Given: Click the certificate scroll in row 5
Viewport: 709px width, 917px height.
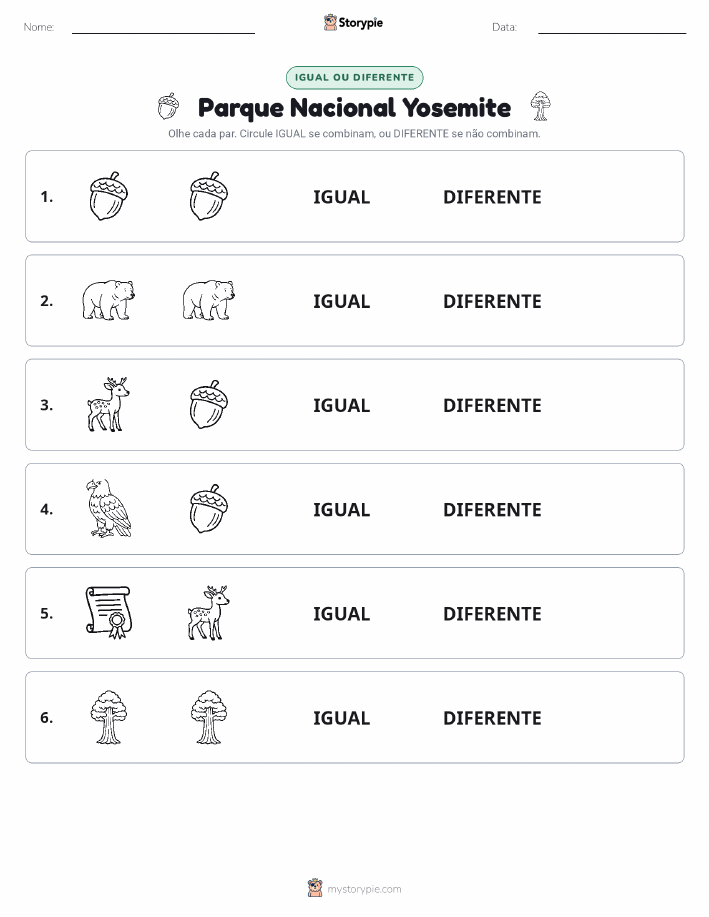Looking at the screenshot, I should coord(108,612).
